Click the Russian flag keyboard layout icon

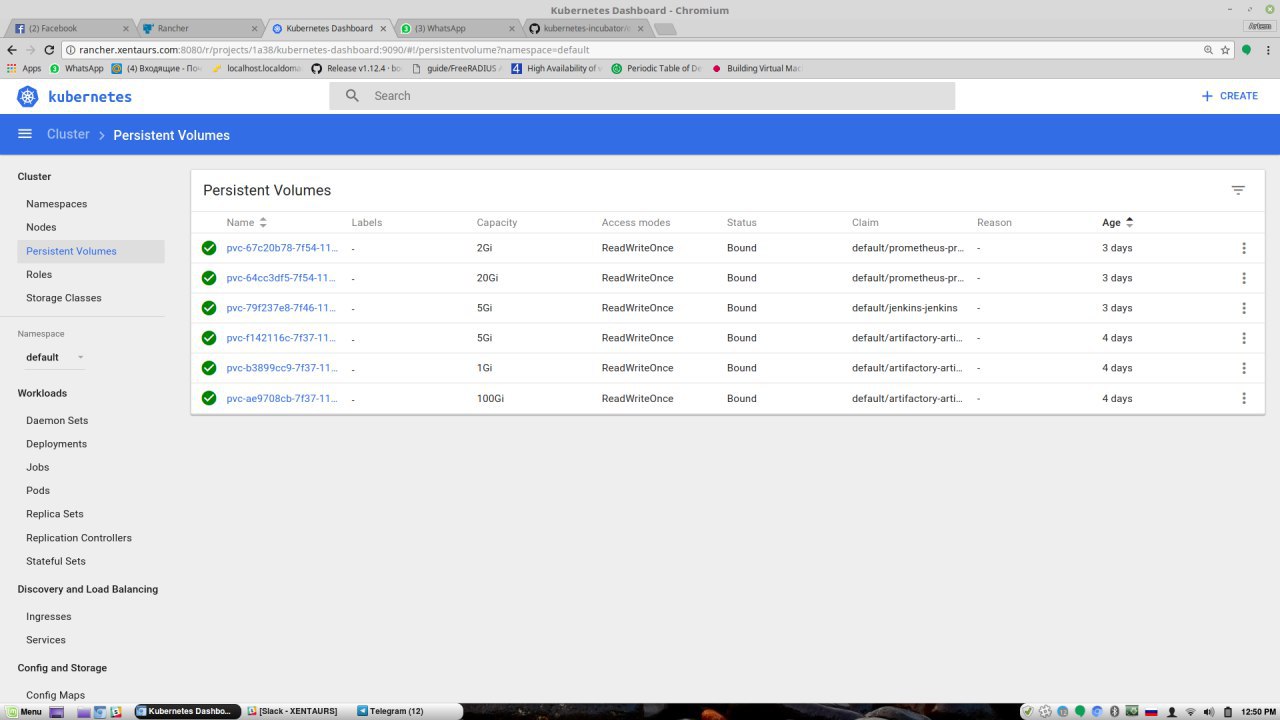[1151, 712]
